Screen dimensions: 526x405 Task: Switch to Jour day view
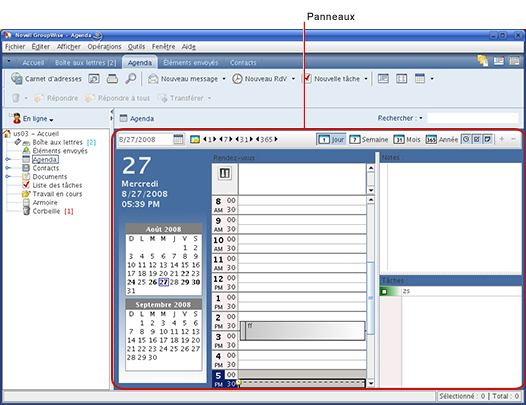pos(331,139)
